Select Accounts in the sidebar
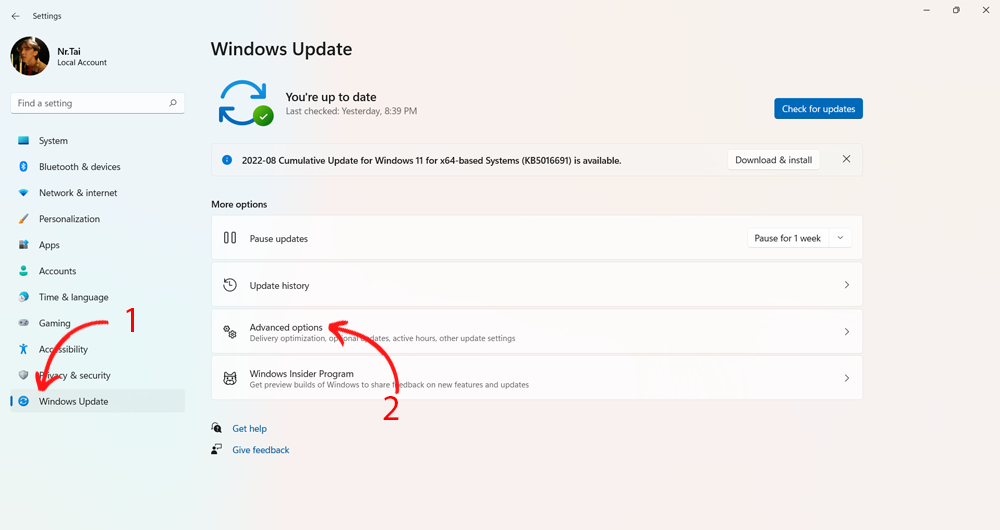Image resolution: width=1000 pixels, height=530 pixels. (x=98, y=271)
